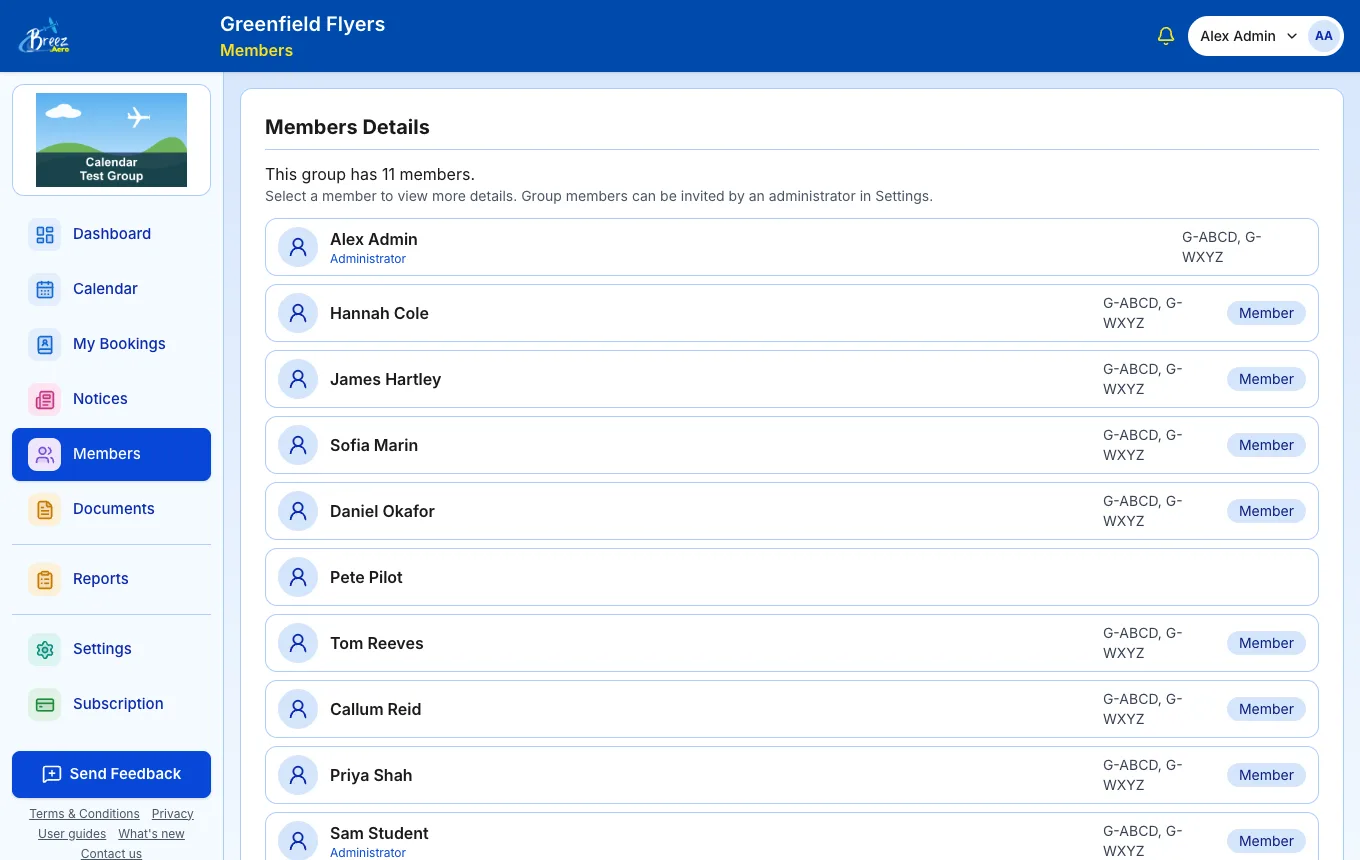The width and height of the screenshot is (1360, 860).
Task: Click the Notices newspaper icon
Action: coord(45,399)
